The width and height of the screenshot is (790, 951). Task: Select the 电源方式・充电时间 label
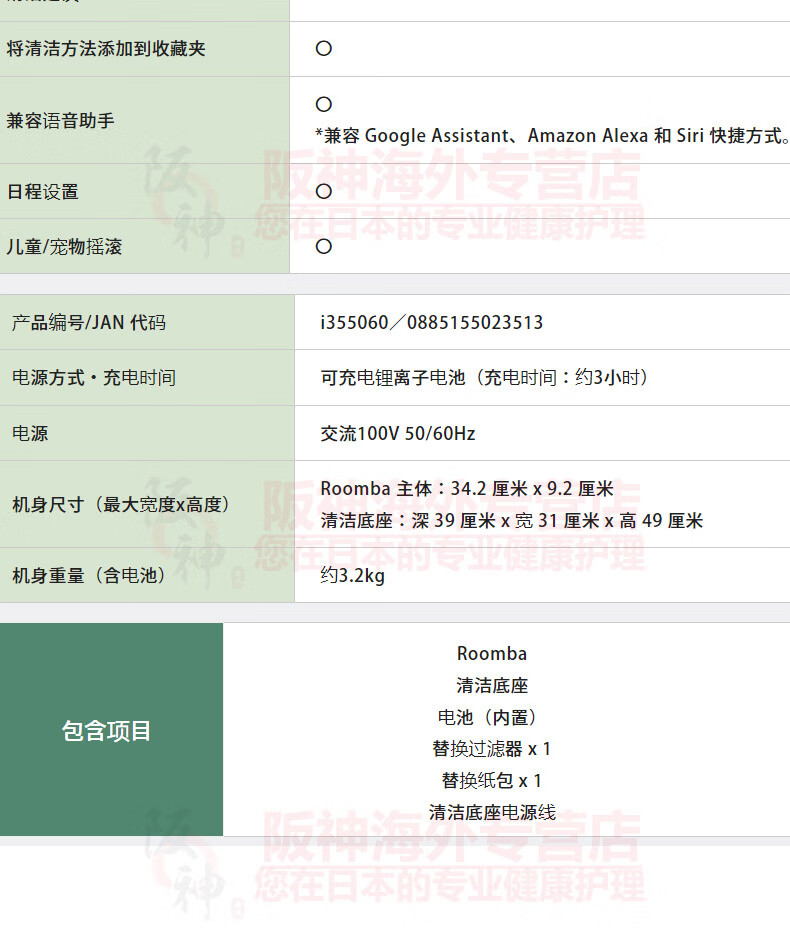point(94,378)
